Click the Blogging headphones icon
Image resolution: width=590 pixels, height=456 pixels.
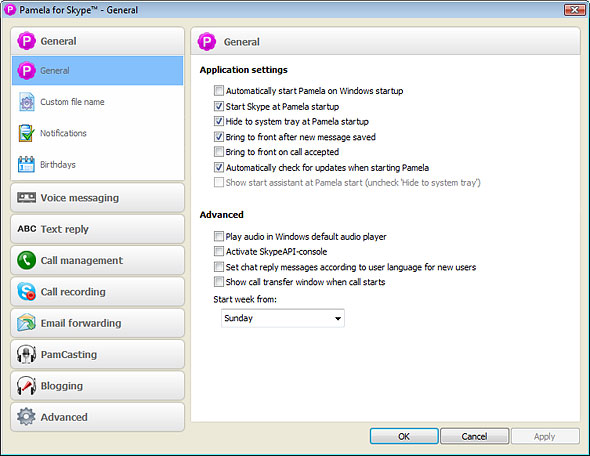pos(26,386)
